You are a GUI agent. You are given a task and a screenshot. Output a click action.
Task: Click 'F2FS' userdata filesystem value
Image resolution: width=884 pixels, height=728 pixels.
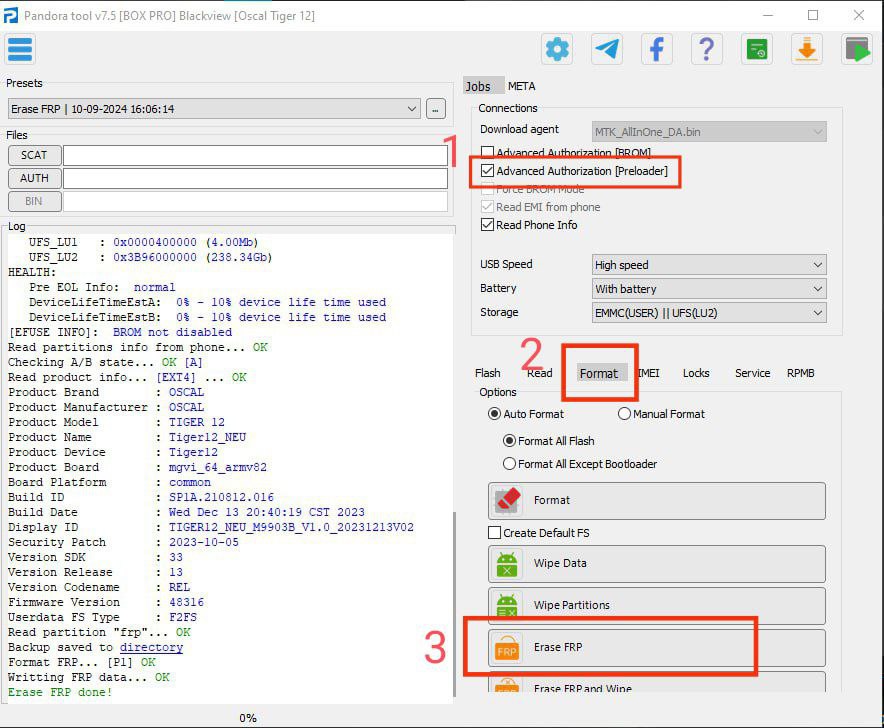click(183, 617)
